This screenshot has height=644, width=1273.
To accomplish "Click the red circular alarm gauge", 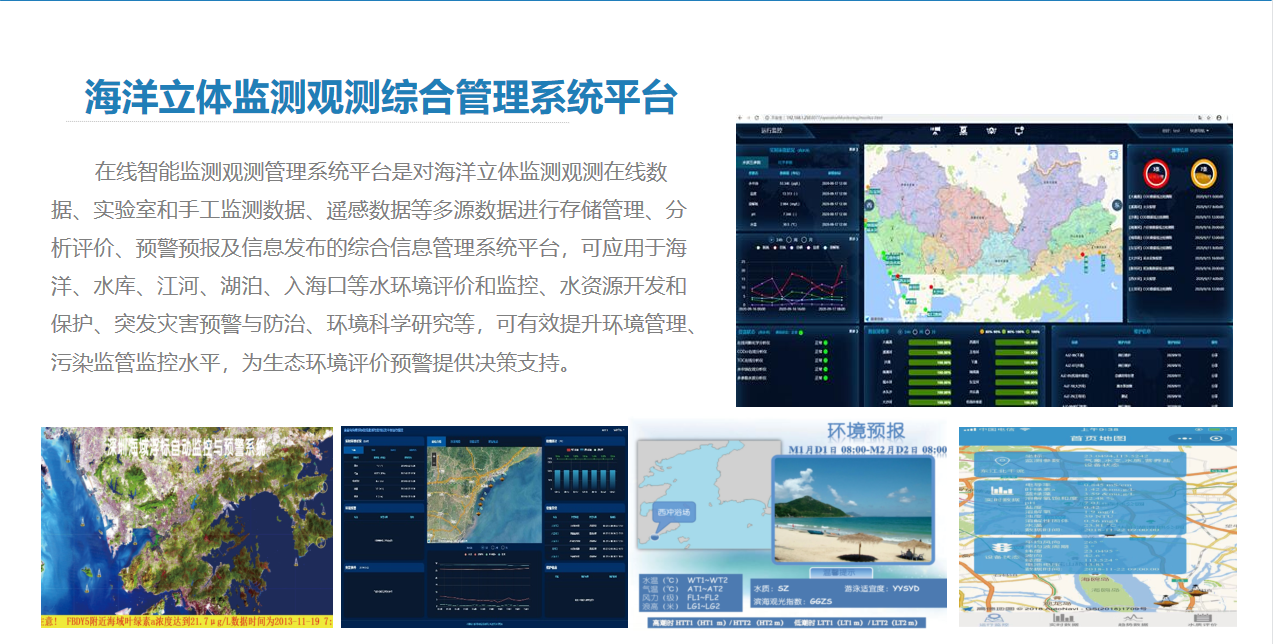I will point(1157,174).
